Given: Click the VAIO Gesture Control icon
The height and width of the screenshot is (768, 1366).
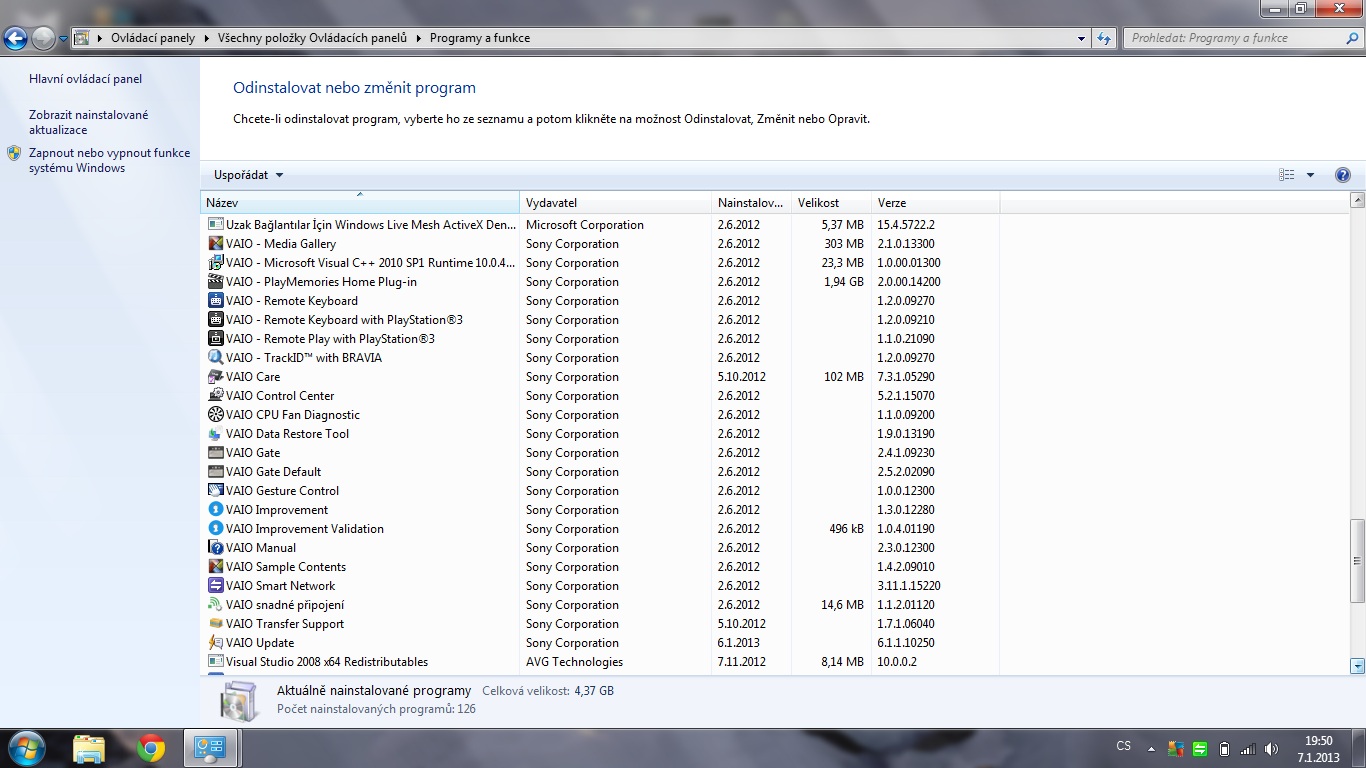Looking at the screenshot, I should tap(215, 491).
